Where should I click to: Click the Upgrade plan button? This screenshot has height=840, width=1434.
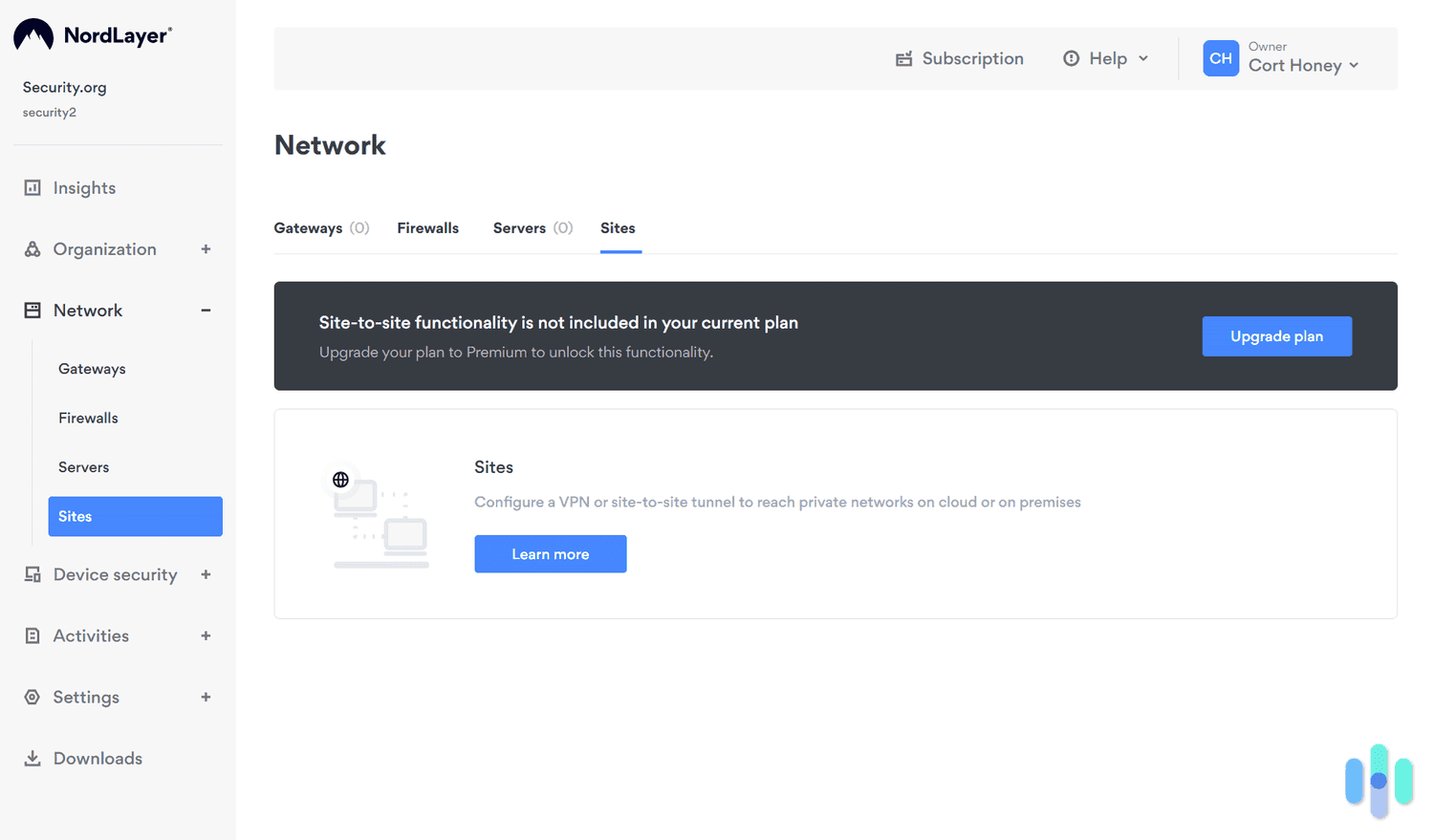[1276, 335]
